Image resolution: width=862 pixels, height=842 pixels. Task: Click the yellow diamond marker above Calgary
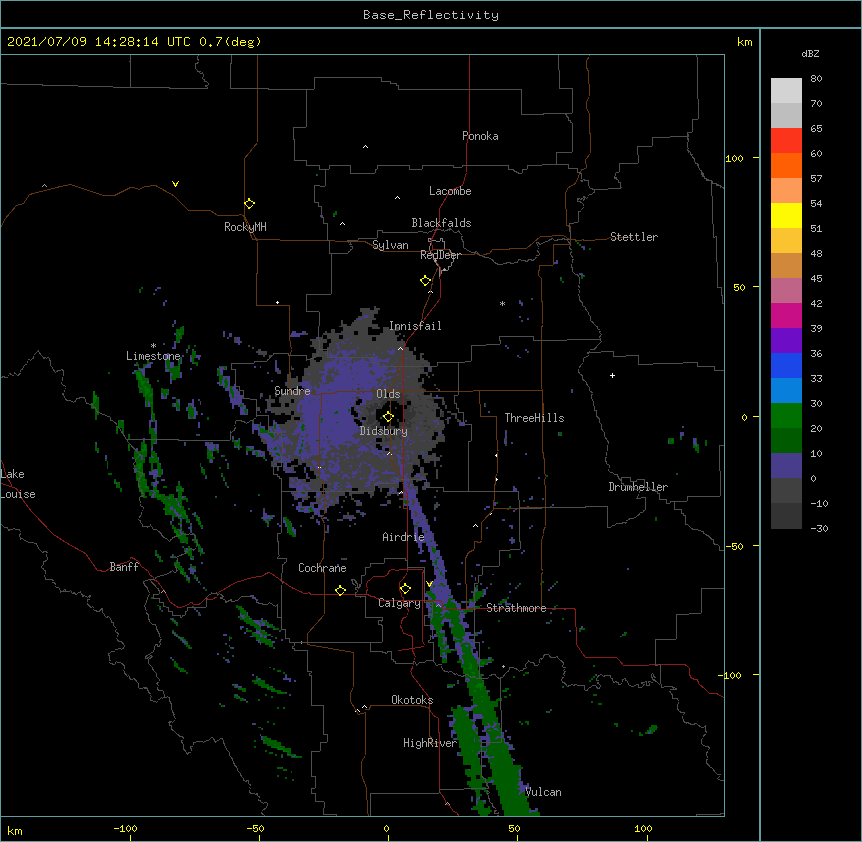[x=405, y=589]
